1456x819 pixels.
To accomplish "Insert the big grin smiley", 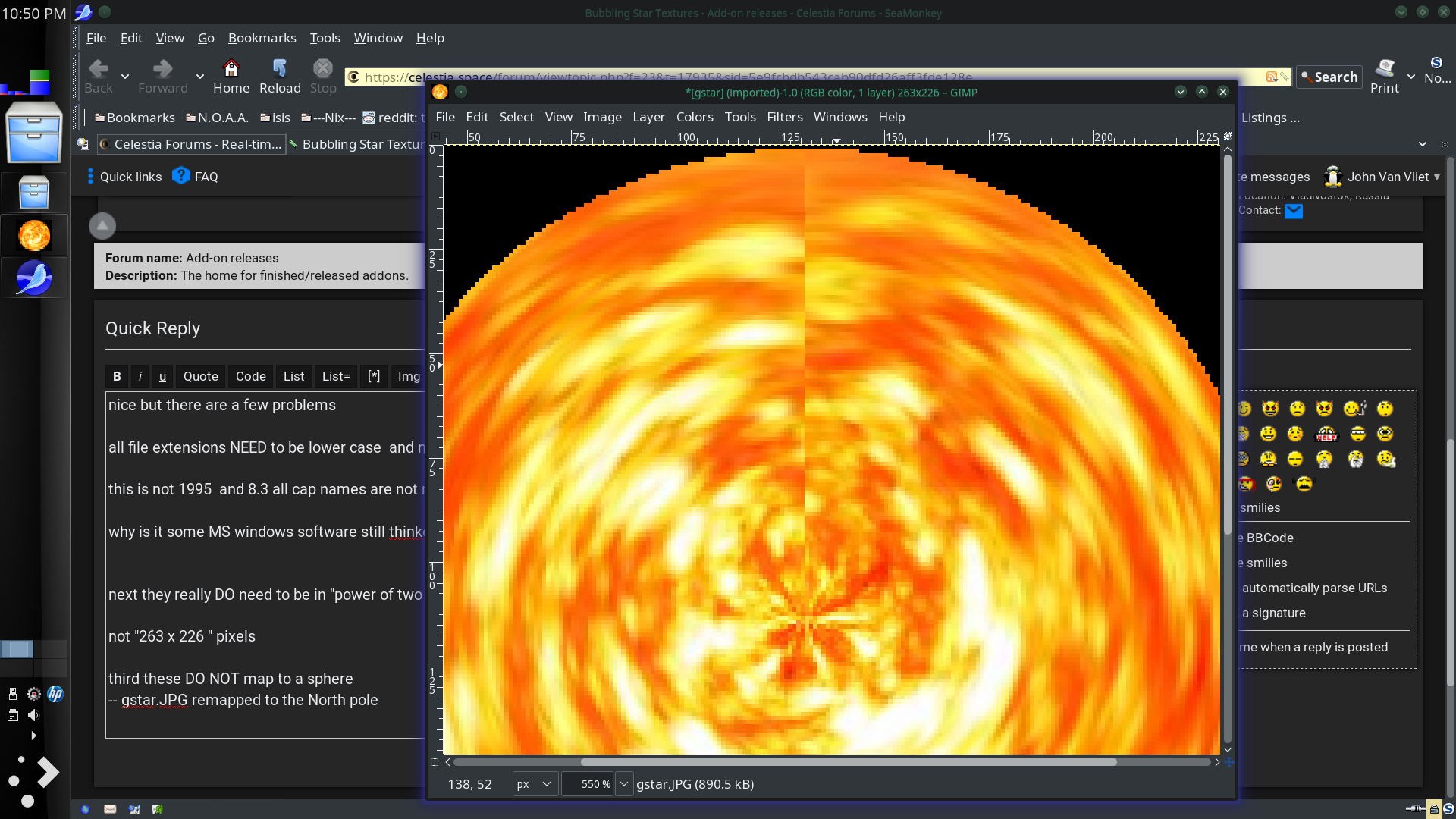I will (1268, 434).
